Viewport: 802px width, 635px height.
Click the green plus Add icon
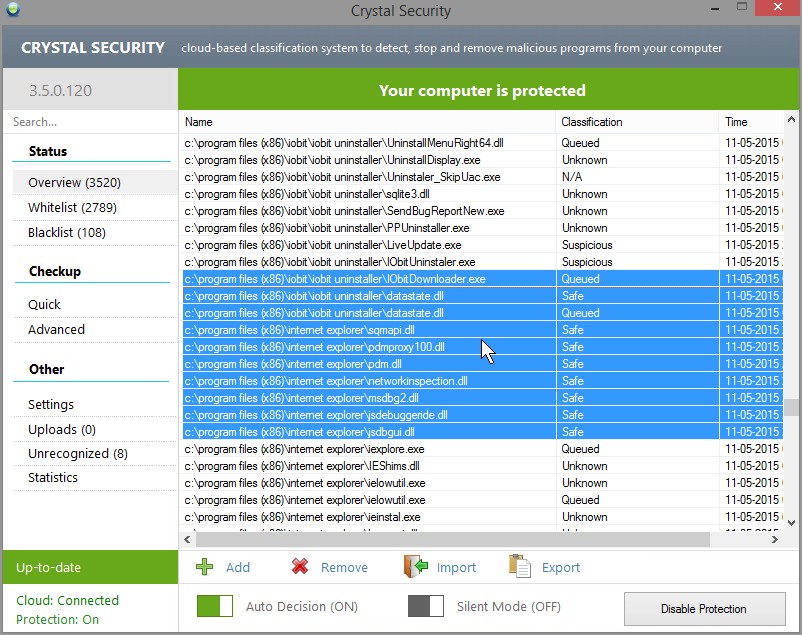click(x=205, y=567)
